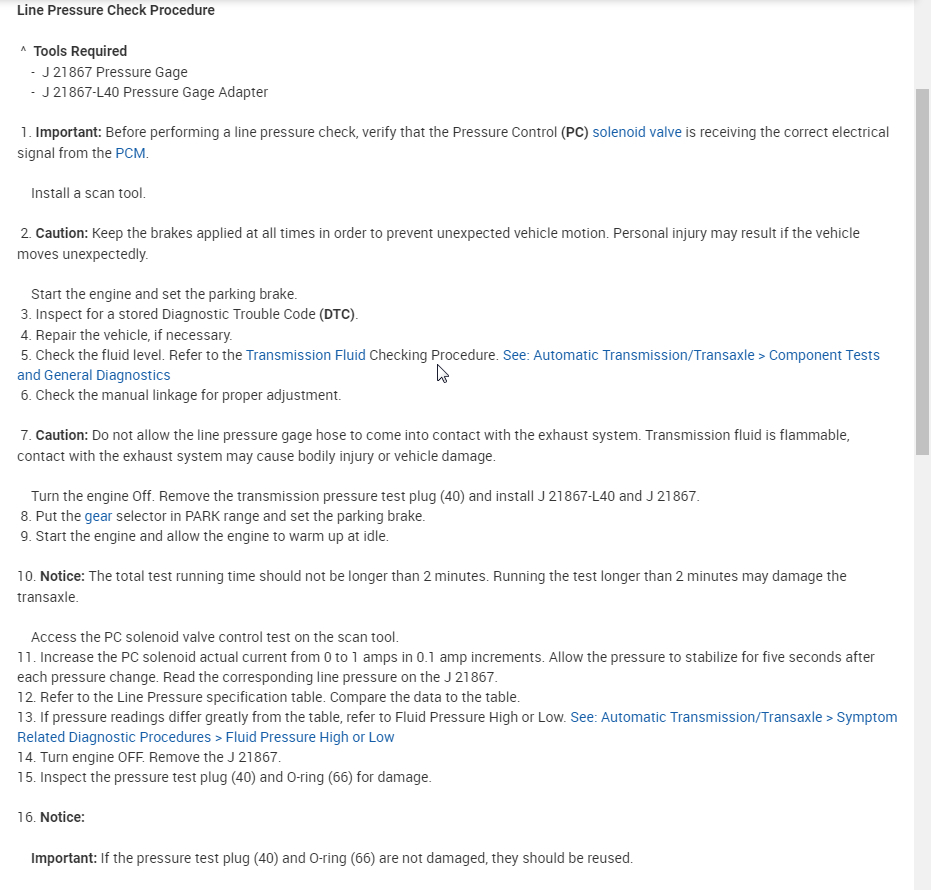
Task: Click the Notice label in step 16
Action: point(62,817)
